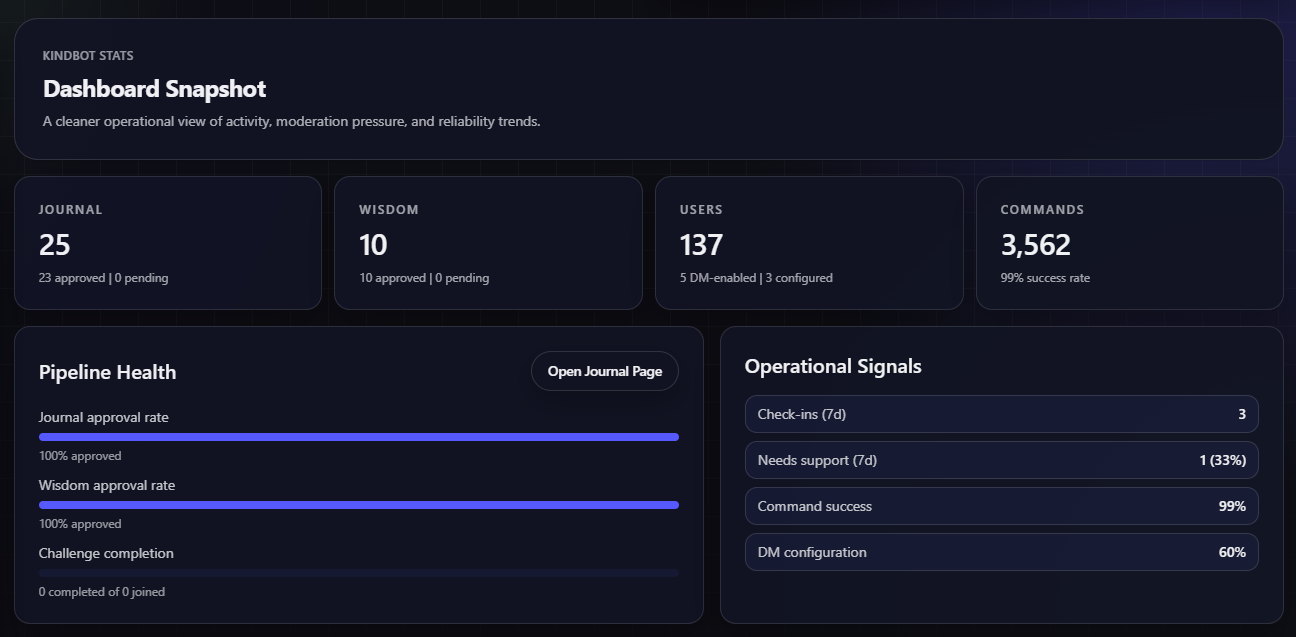Click the "Challenge completion" label
The height and width of the screenshot is (637, 1296).
pyautogui.click(x=106, y=553)
